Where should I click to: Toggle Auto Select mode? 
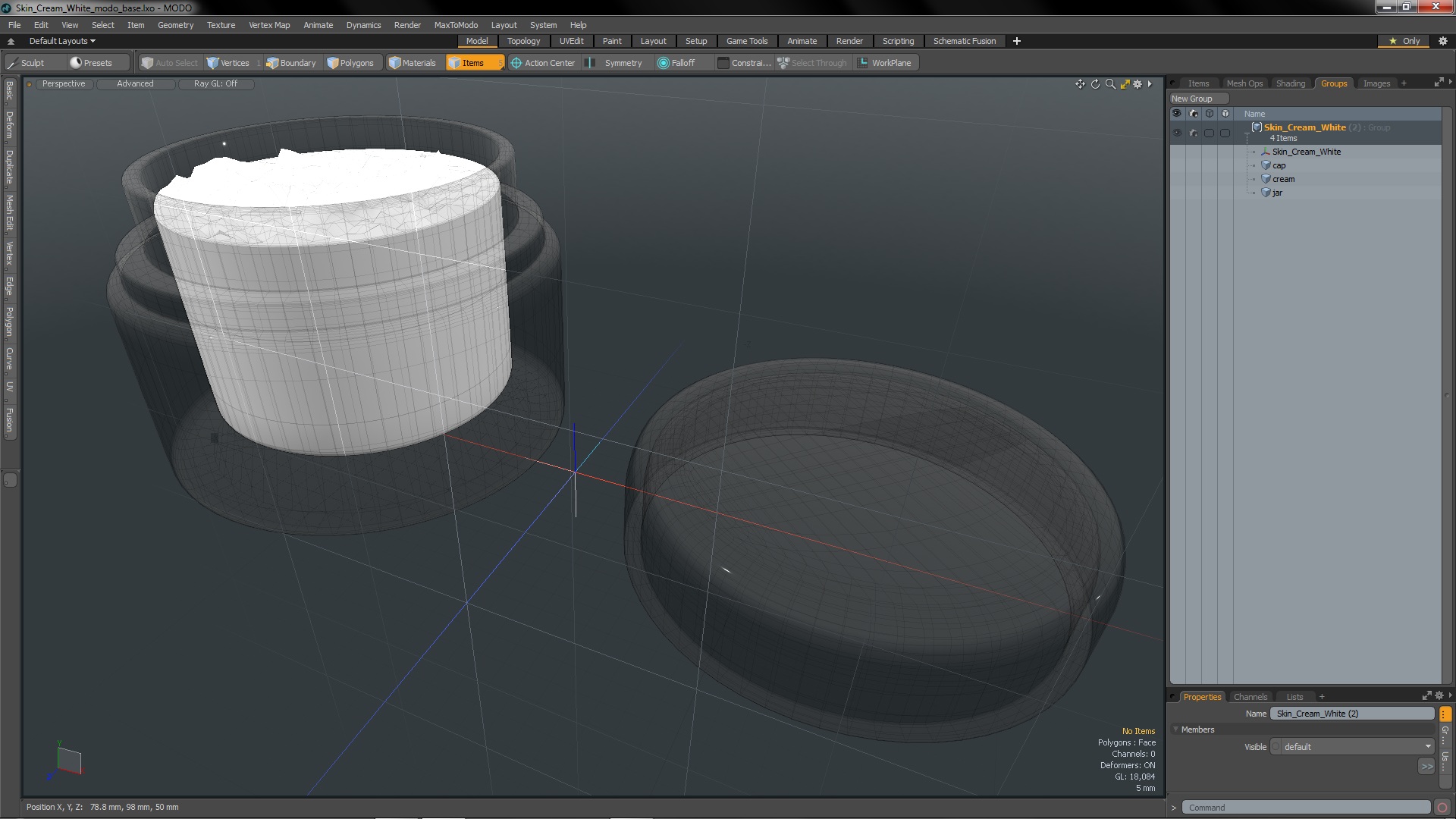pos(170,63)
